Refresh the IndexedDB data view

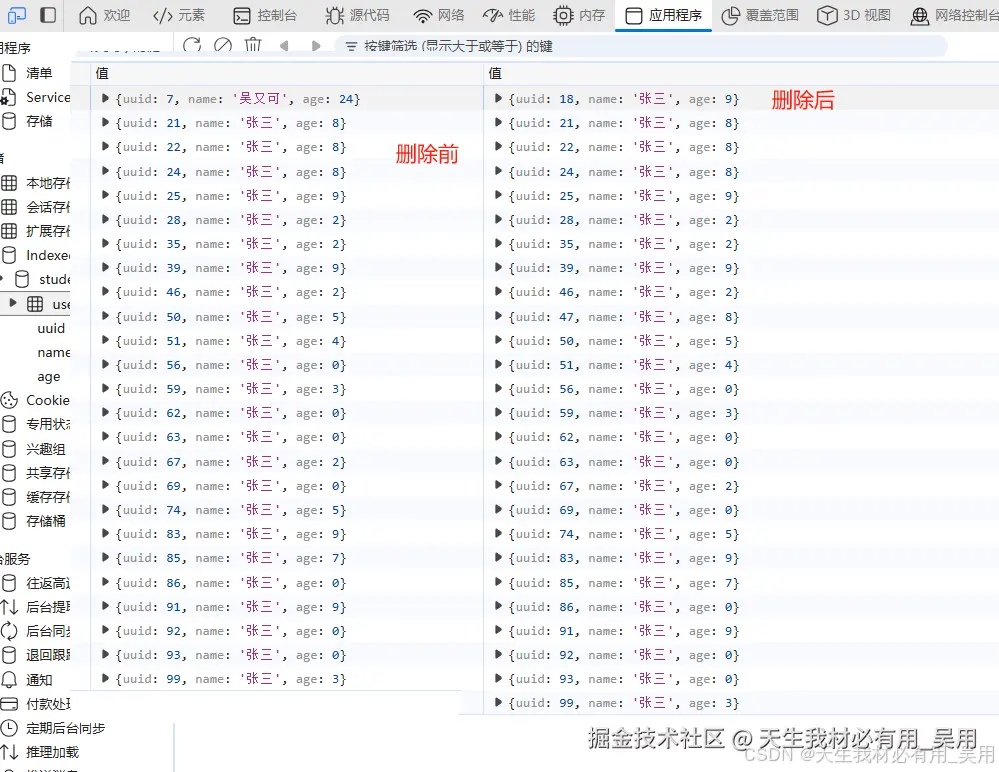(191, 44)
